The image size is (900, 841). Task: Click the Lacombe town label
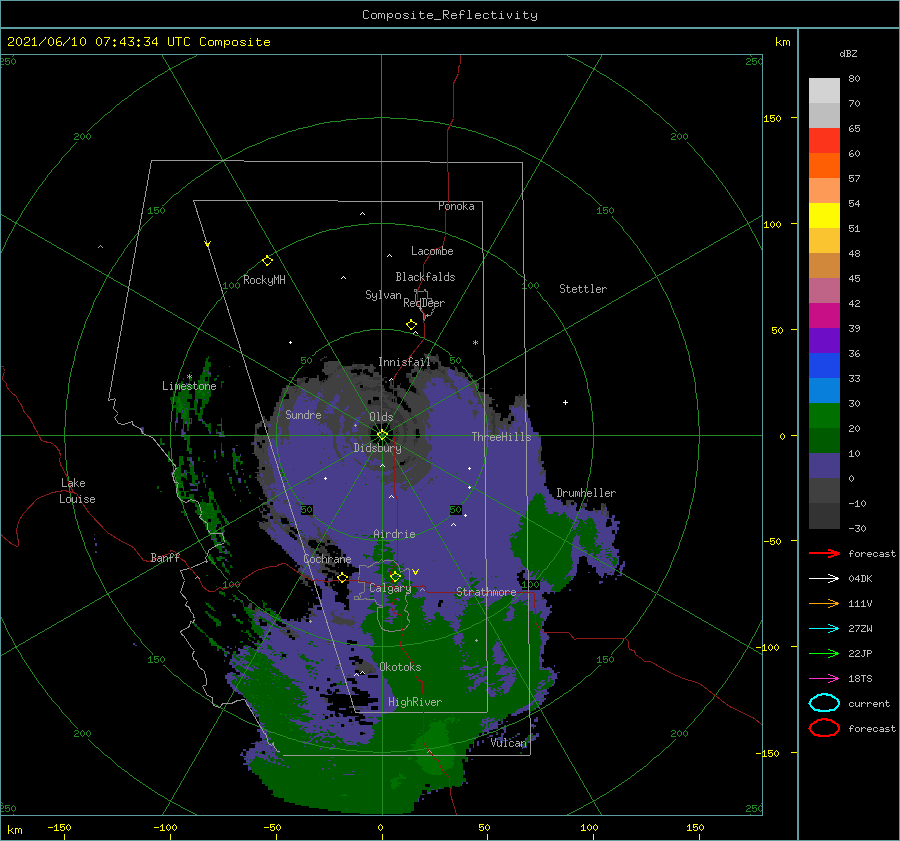coord(432,251)
